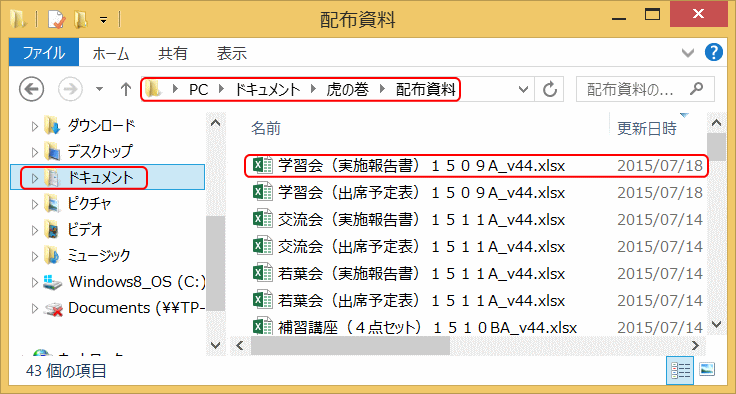Click the navigation pane scroll up arrow
Viewport: 736px width, 394px height.
[x=215, y=123]
